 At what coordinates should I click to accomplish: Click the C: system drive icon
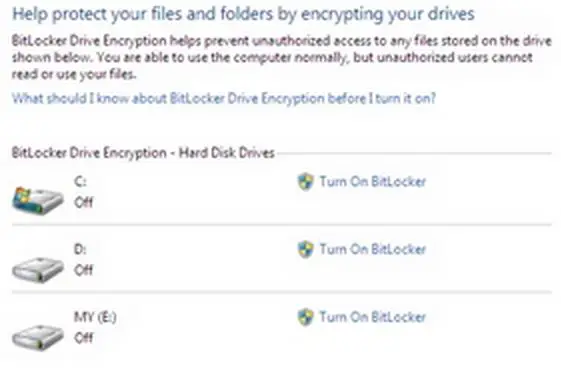tap(38, 200)
